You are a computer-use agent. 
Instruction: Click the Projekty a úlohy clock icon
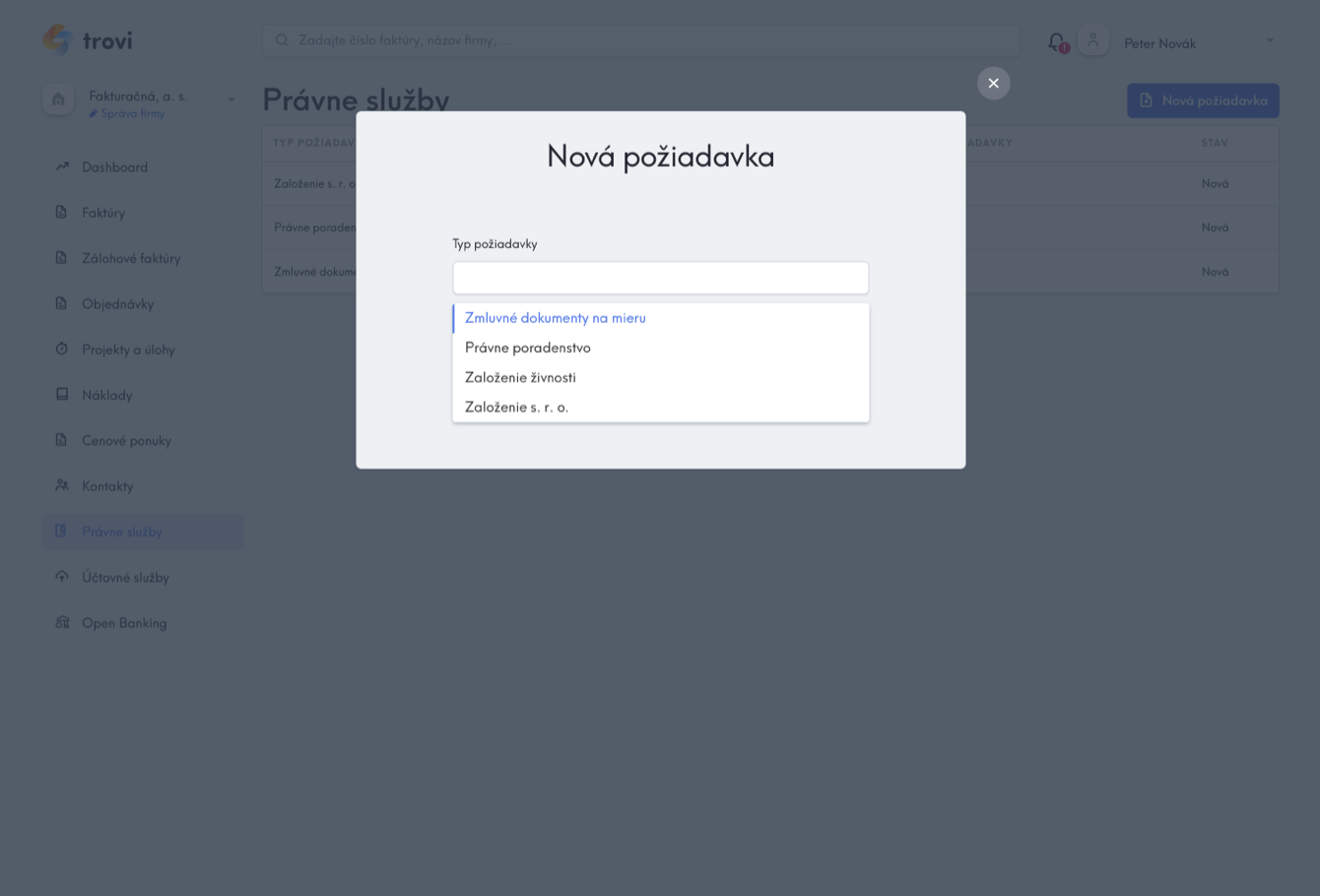(x=62, y=349)
